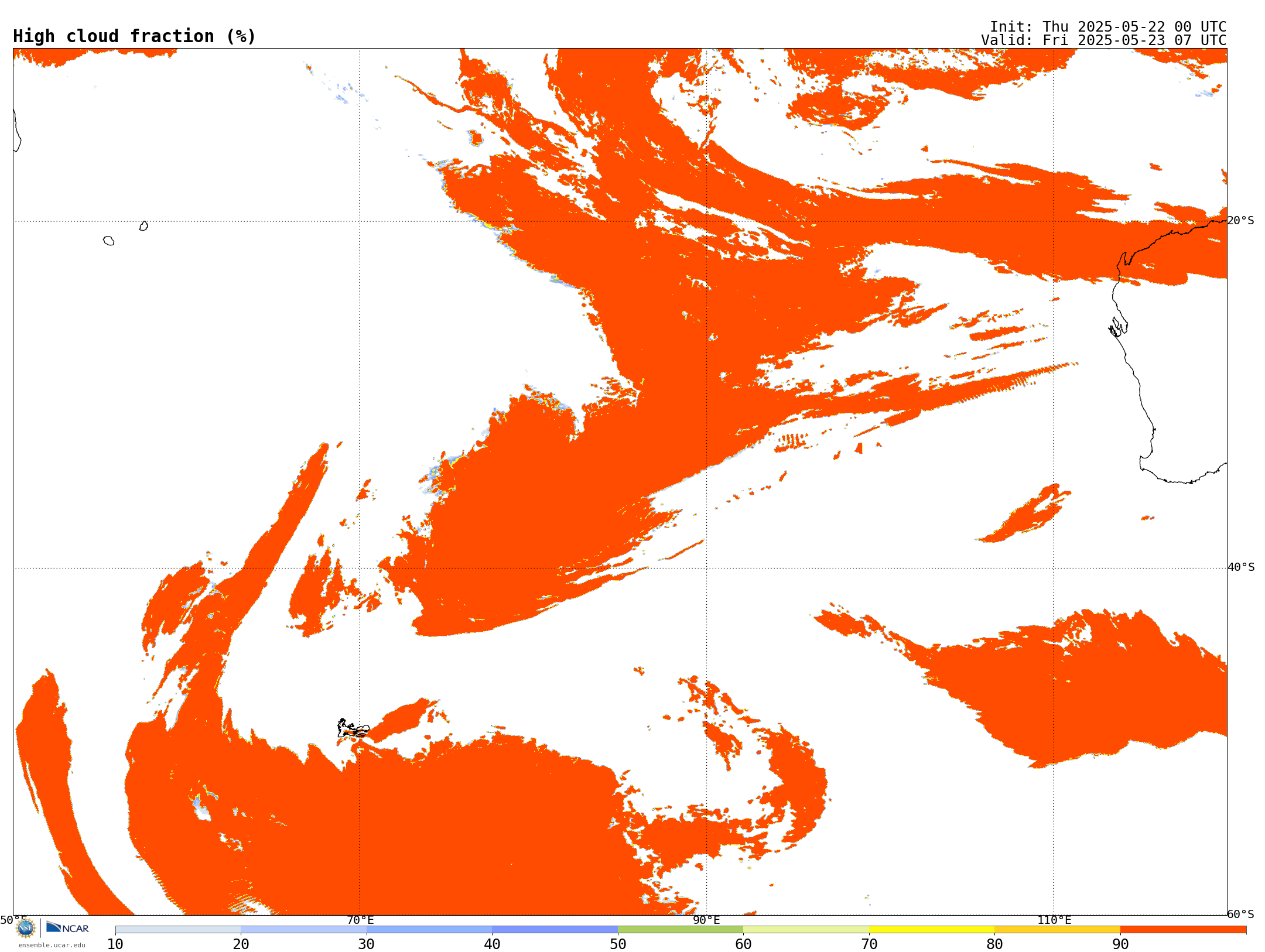
Task: Click the light blue 20-30 colorbar segment
Action: click(x=303, y=930)
